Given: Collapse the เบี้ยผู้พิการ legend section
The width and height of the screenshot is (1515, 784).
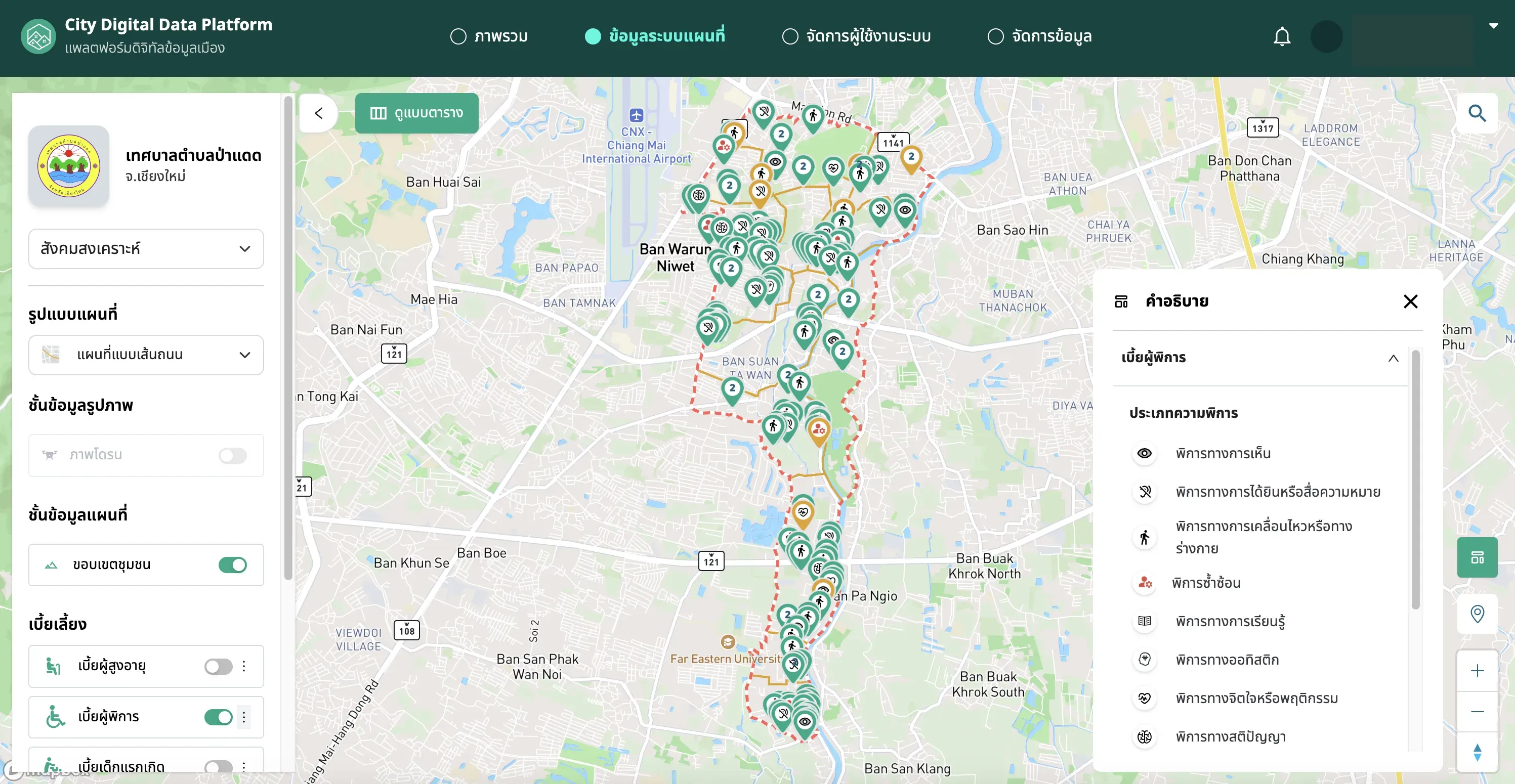Looking at the screenshot, I should pyautogui.click(x=1393, y=358).
